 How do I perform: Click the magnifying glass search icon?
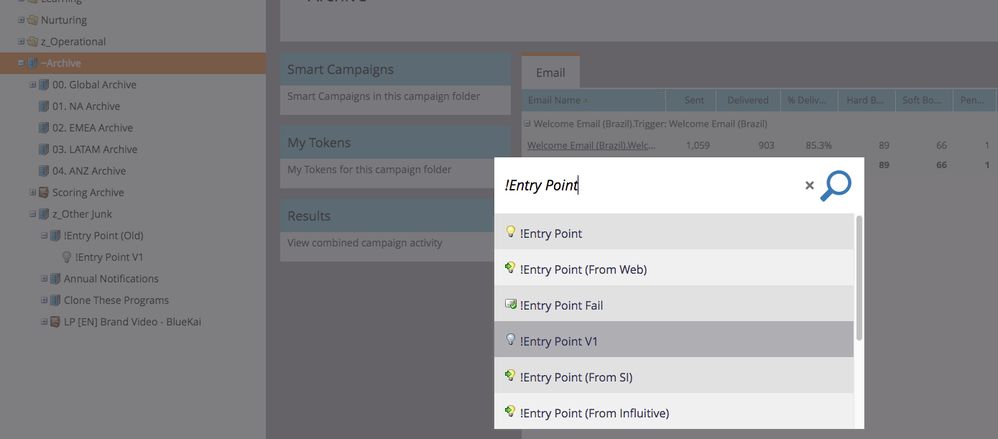tap(836, 186)
